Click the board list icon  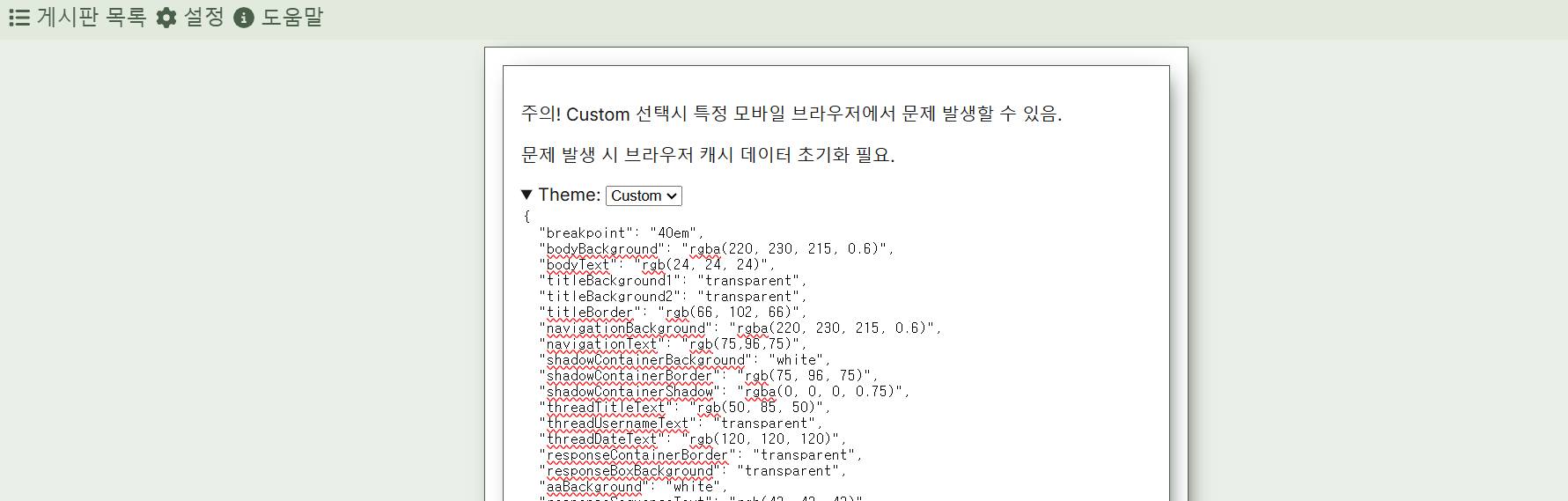point(19,18)
